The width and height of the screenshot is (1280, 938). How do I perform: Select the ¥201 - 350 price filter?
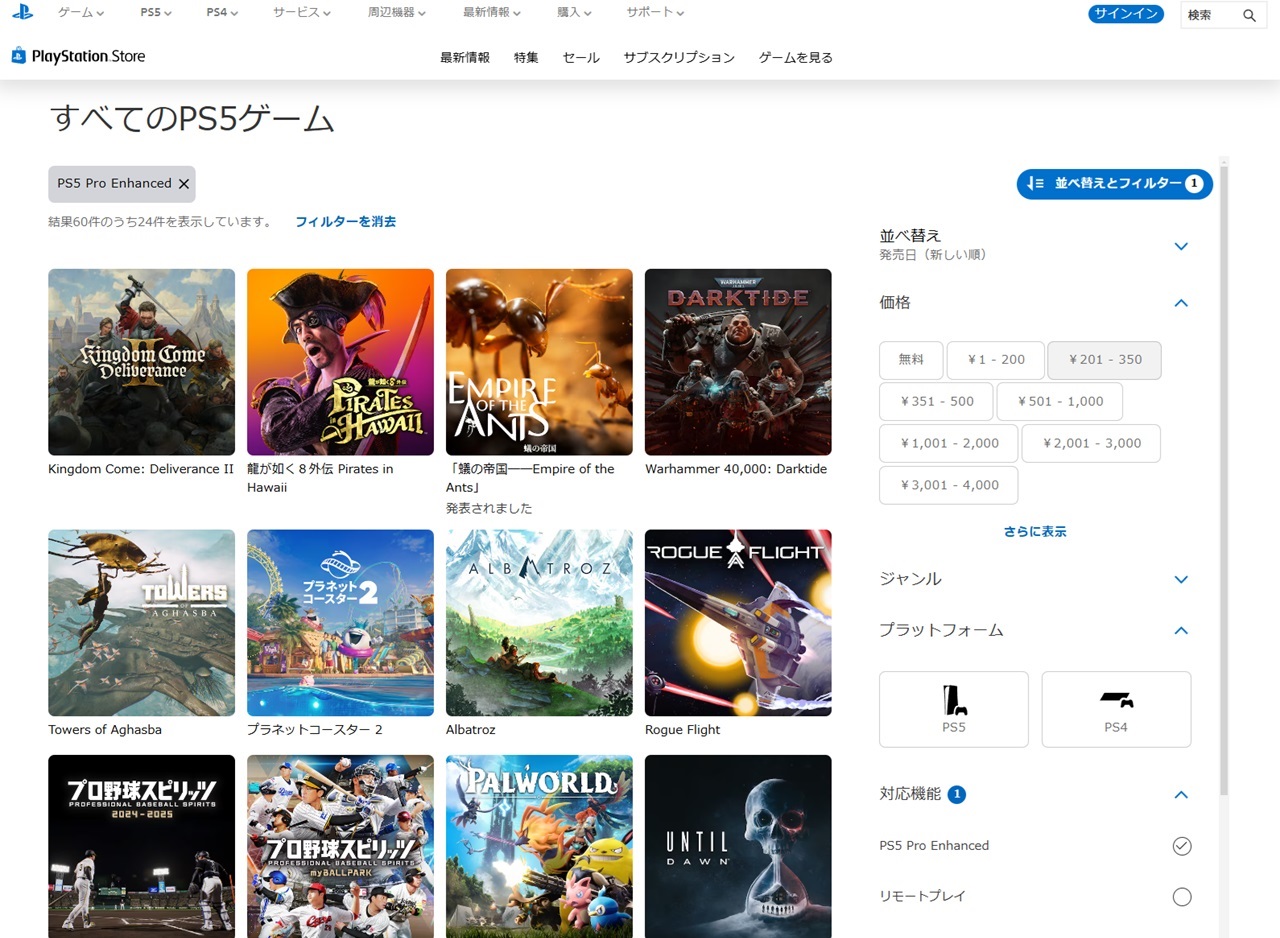(x=1104, y=360)
